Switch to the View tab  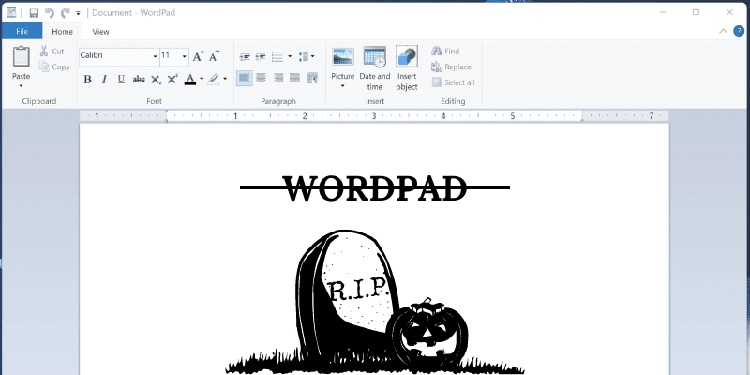pos(101,32)
